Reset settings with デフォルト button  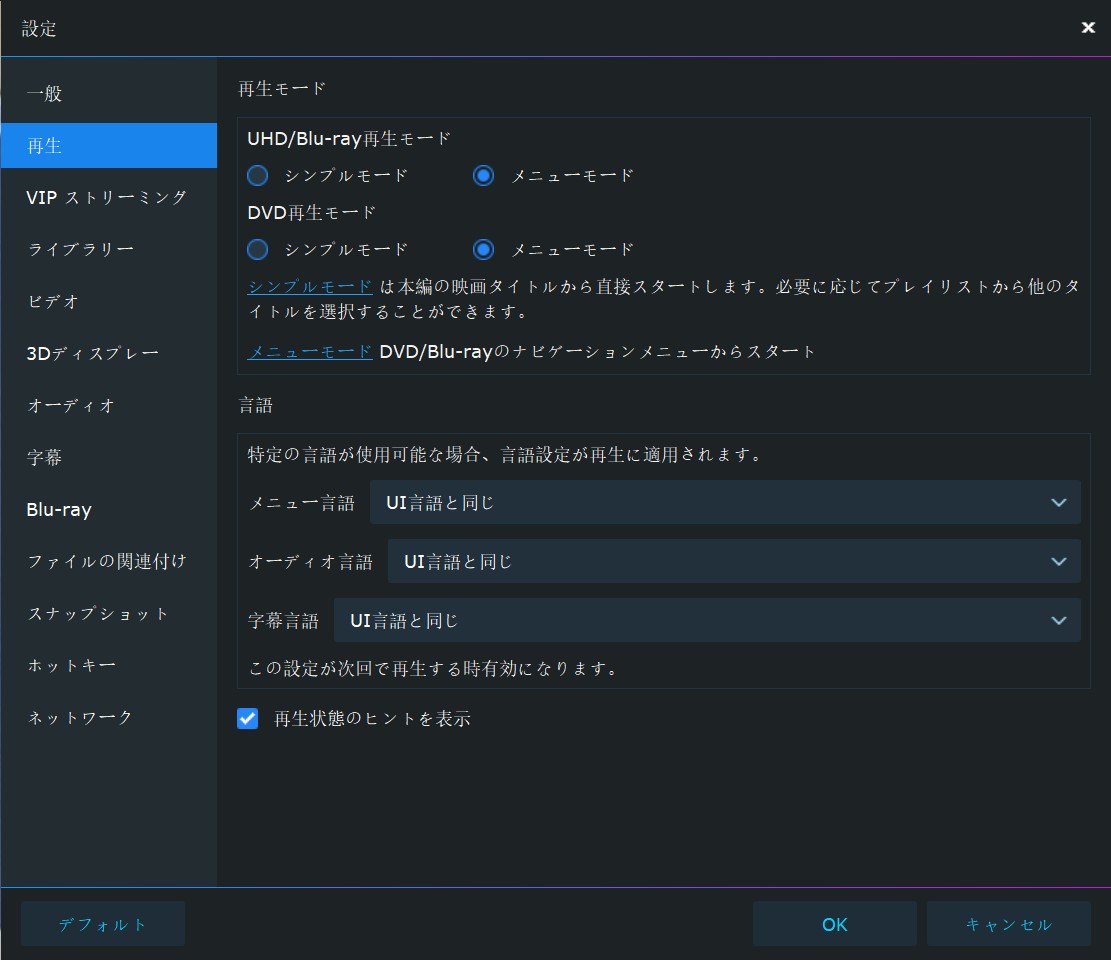pos(103,924)
